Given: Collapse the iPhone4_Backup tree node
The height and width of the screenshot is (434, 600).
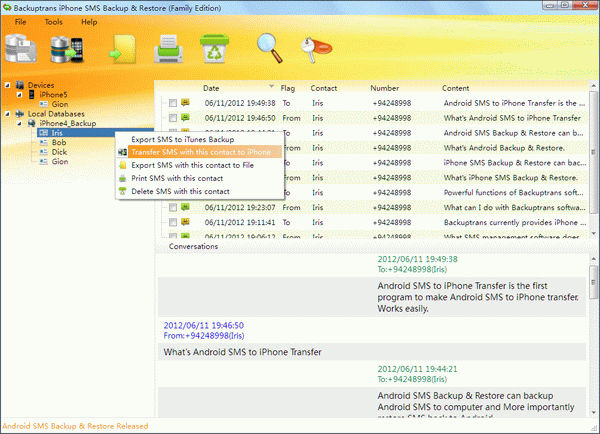Looking at the screenshot, I should 19,123.
